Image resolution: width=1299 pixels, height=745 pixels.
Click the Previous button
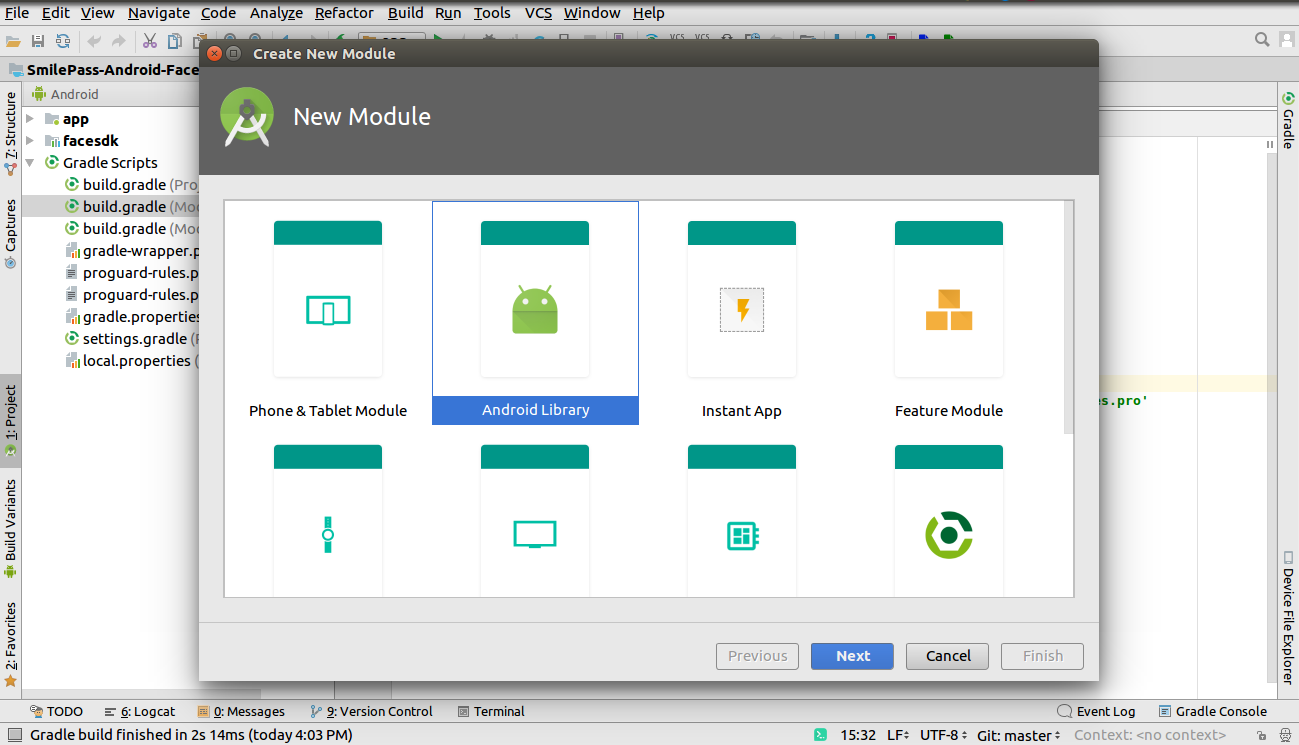757,656
